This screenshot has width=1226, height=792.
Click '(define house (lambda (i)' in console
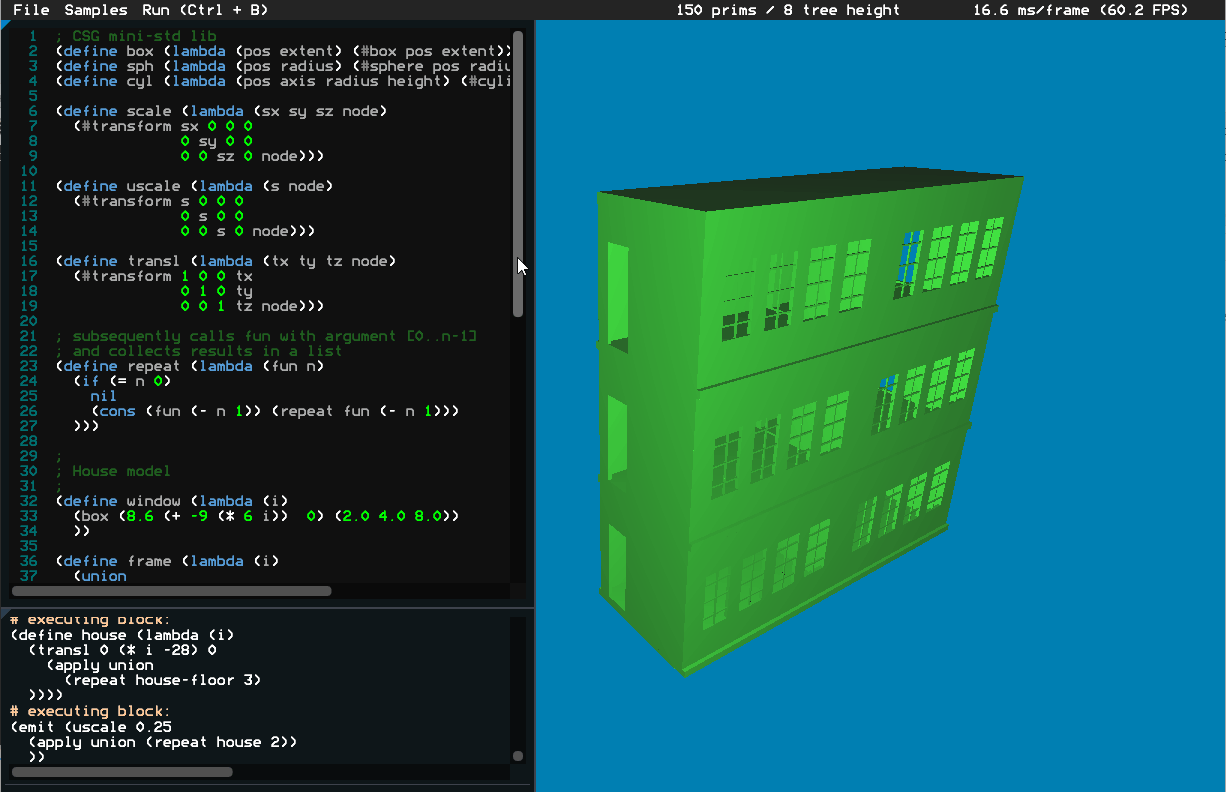123,635
